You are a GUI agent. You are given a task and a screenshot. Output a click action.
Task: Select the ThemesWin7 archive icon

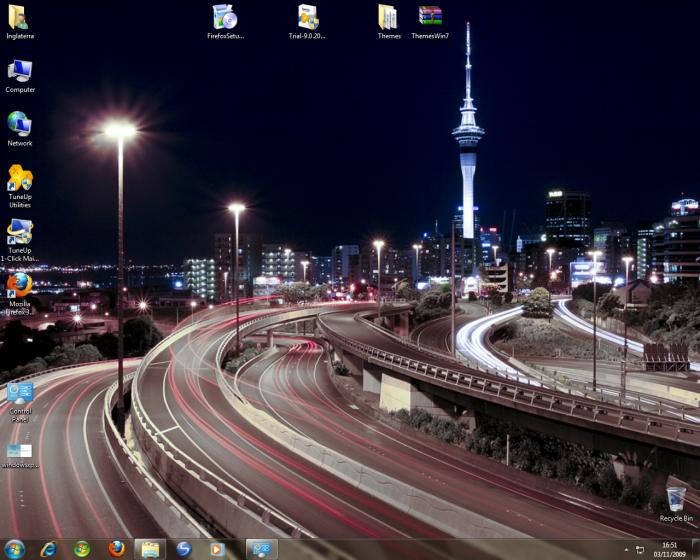pos(430,18)
